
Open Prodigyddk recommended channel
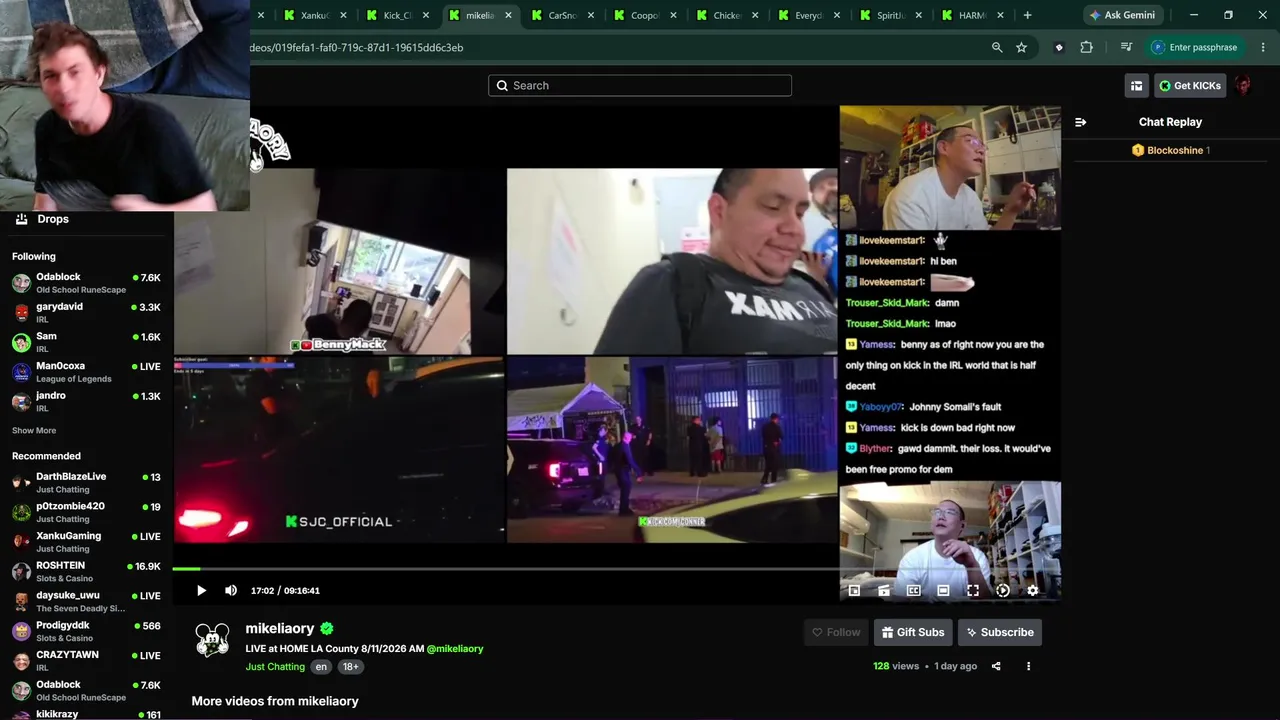[87, 632]
